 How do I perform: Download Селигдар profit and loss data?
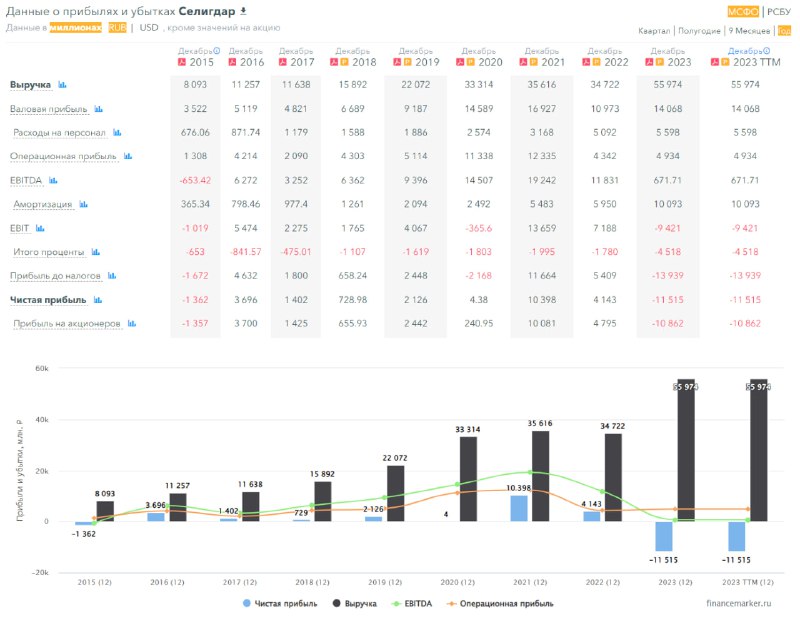243,11
